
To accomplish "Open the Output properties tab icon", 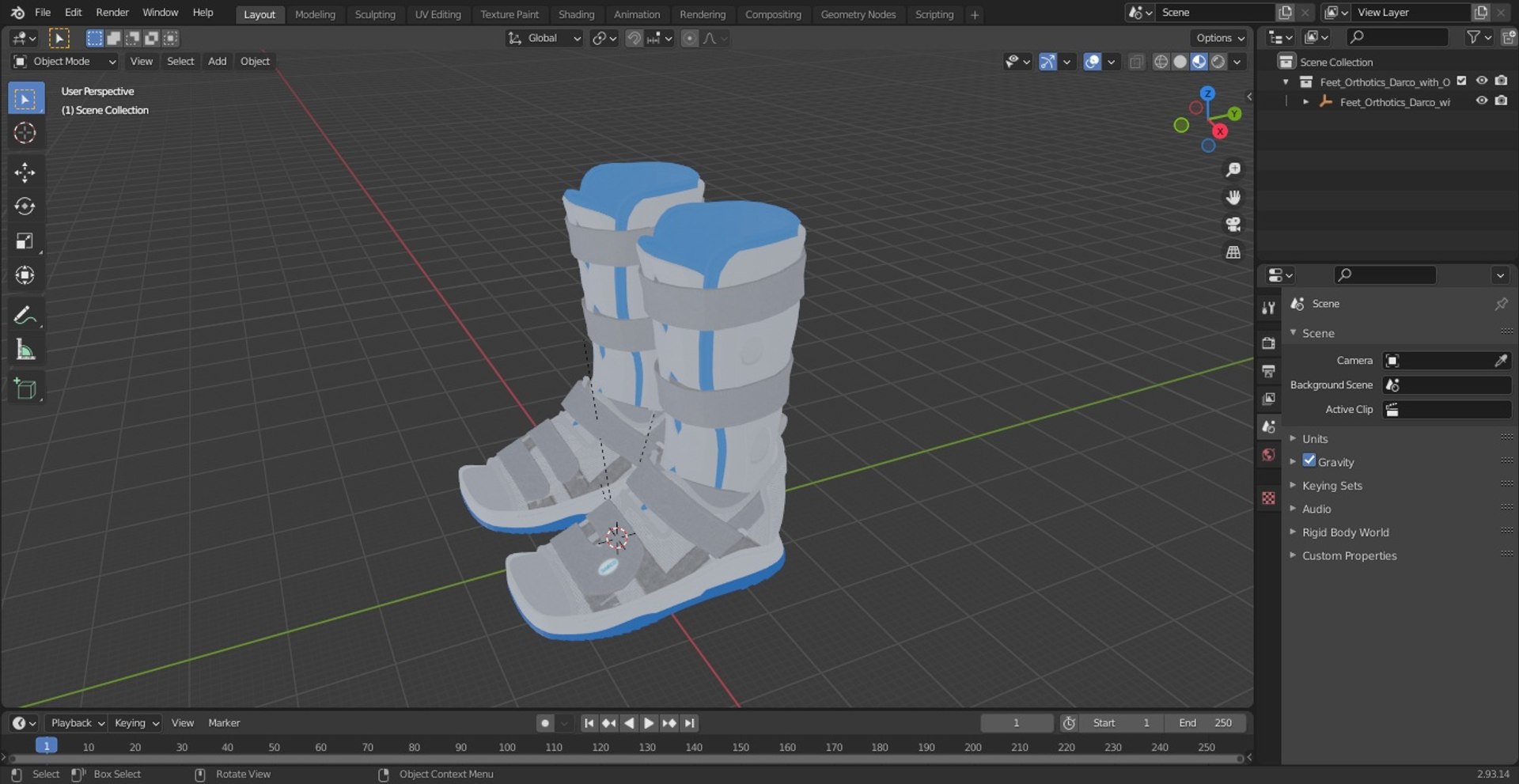I will pyautogui.click(x=1268, y=371).
